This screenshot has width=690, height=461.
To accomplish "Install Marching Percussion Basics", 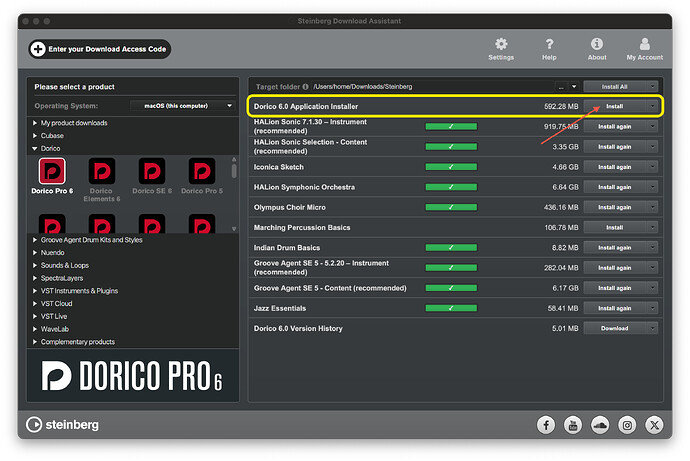I will [614, 227].
